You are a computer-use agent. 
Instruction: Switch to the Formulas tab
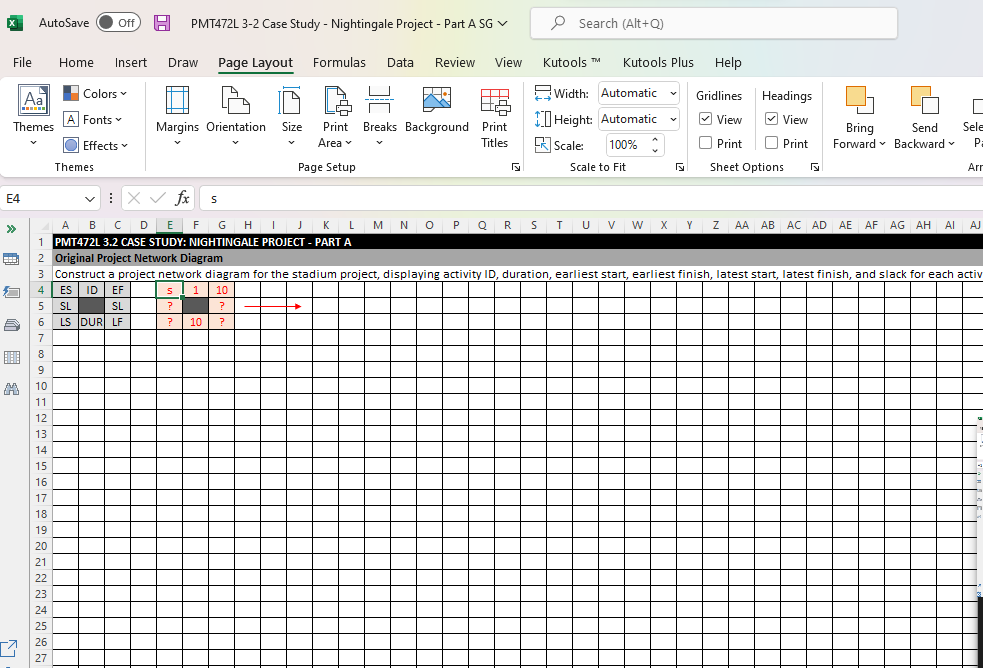tap(339, 62)
